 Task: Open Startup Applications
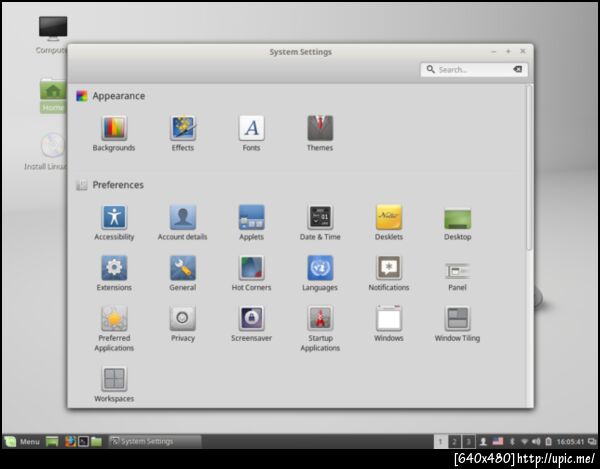coord(320,329)
